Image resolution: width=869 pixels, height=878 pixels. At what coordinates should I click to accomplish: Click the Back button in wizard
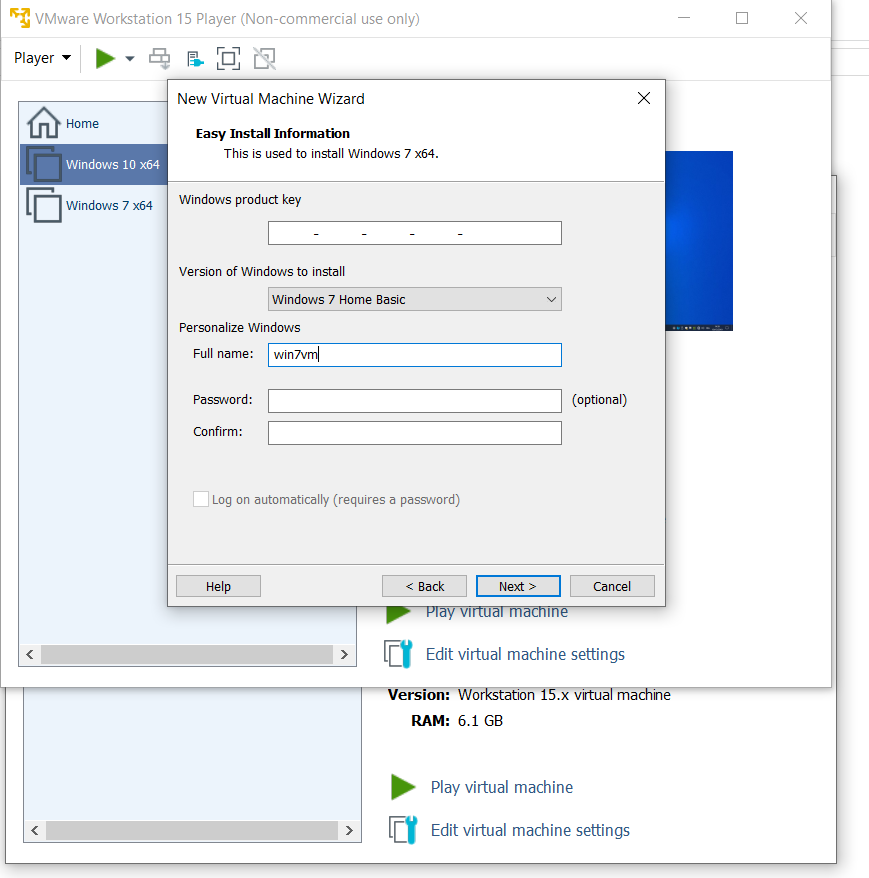point(424,586)
